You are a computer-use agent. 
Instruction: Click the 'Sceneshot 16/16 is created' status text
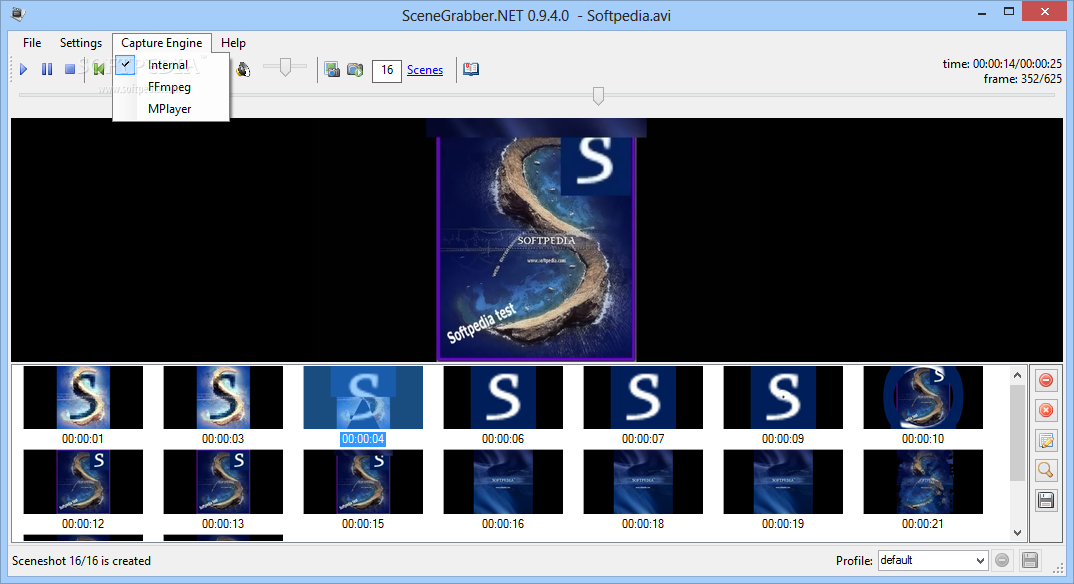click(82, 561)
